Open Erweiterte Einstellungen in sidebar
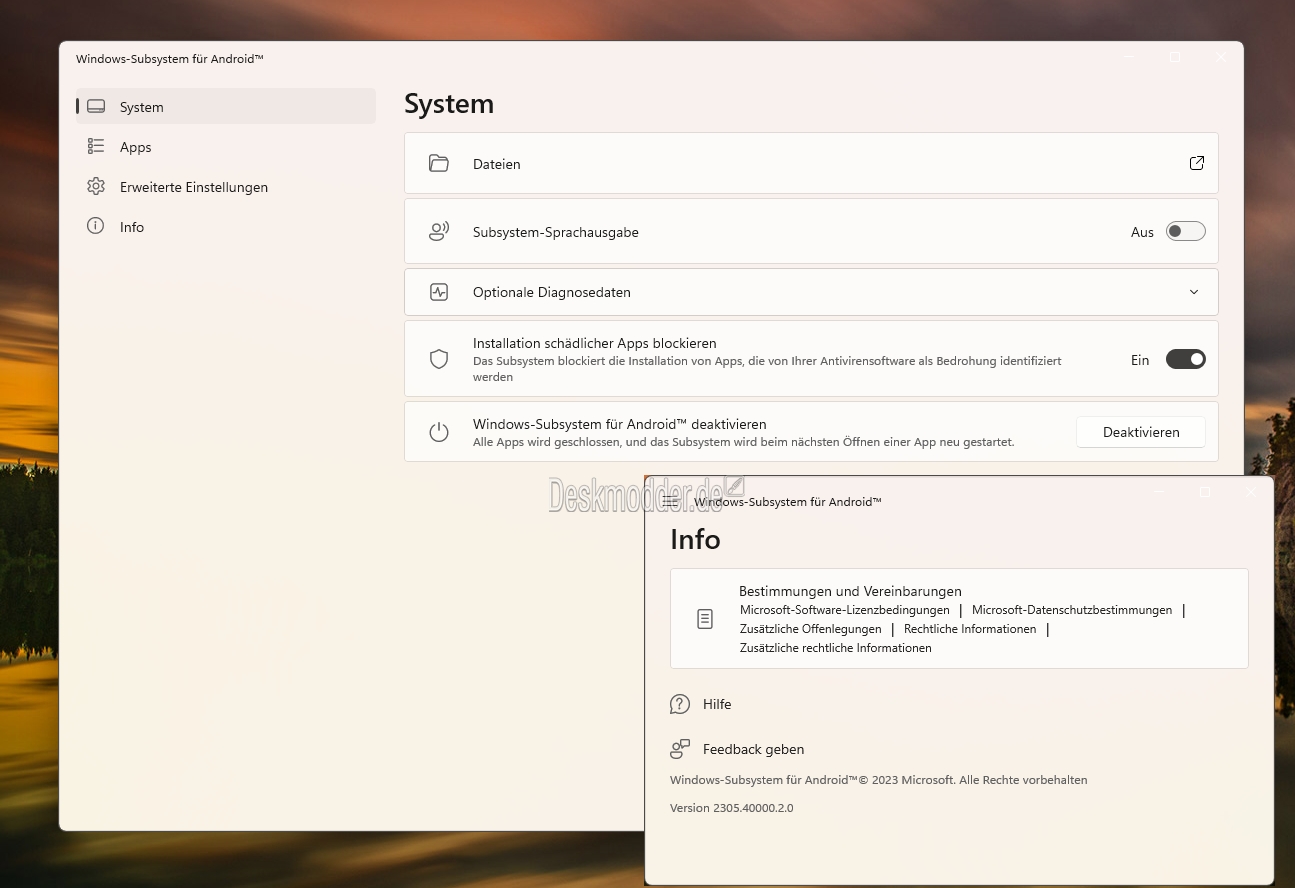 coord(226,187)
